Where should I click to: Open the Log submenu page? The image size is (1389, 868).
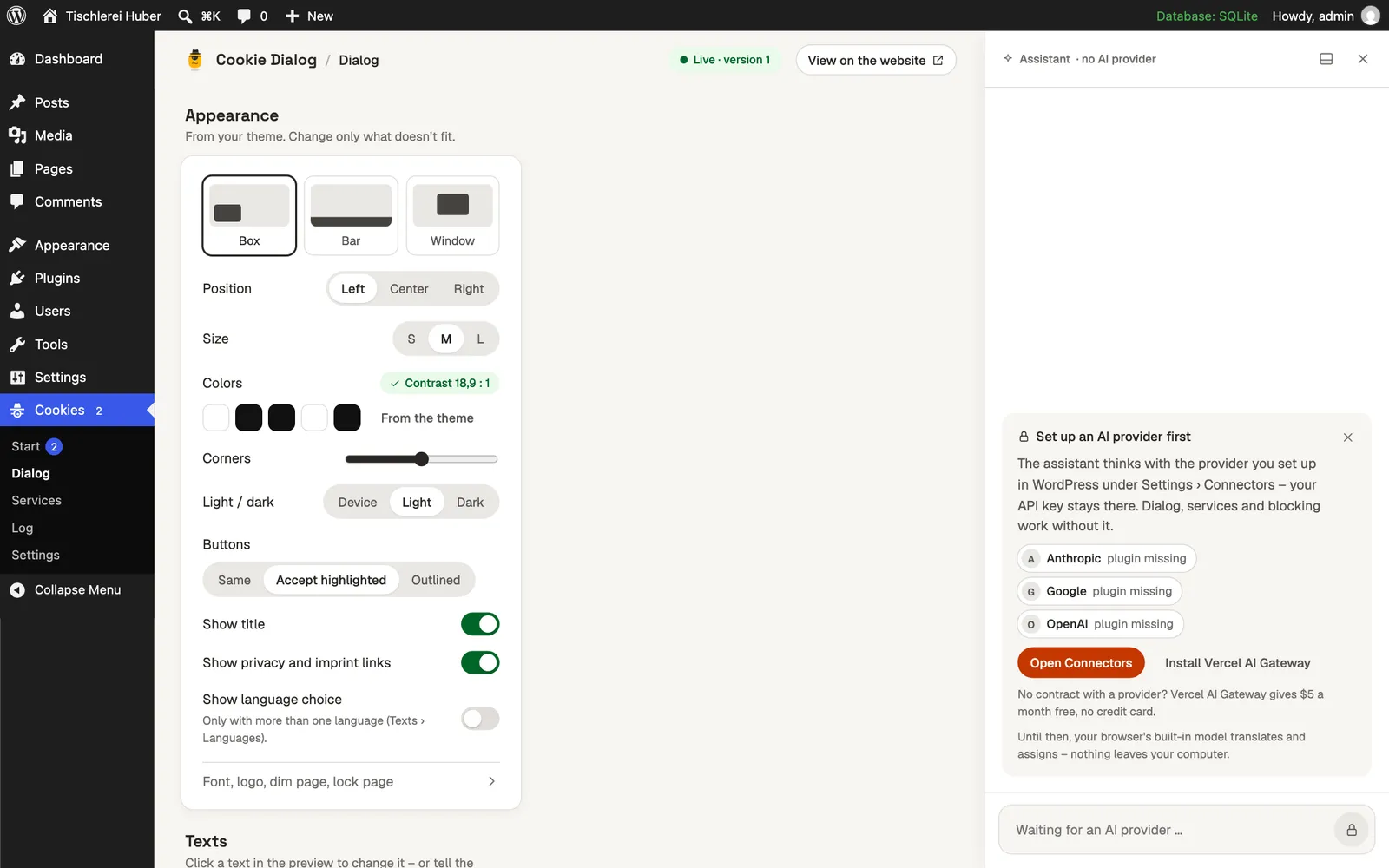[23, 529]
